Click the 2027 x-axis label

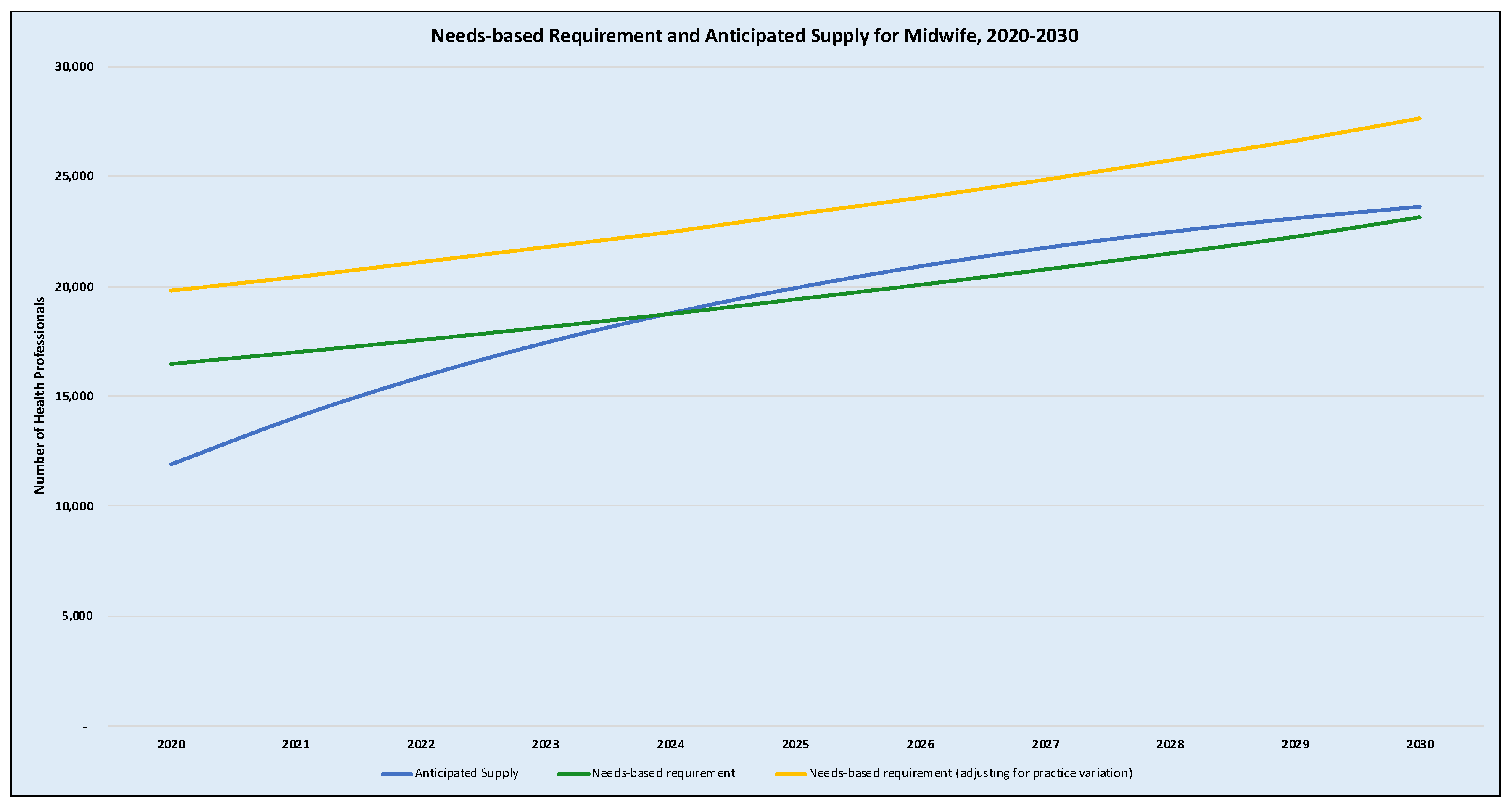[x=1045, y=744]
